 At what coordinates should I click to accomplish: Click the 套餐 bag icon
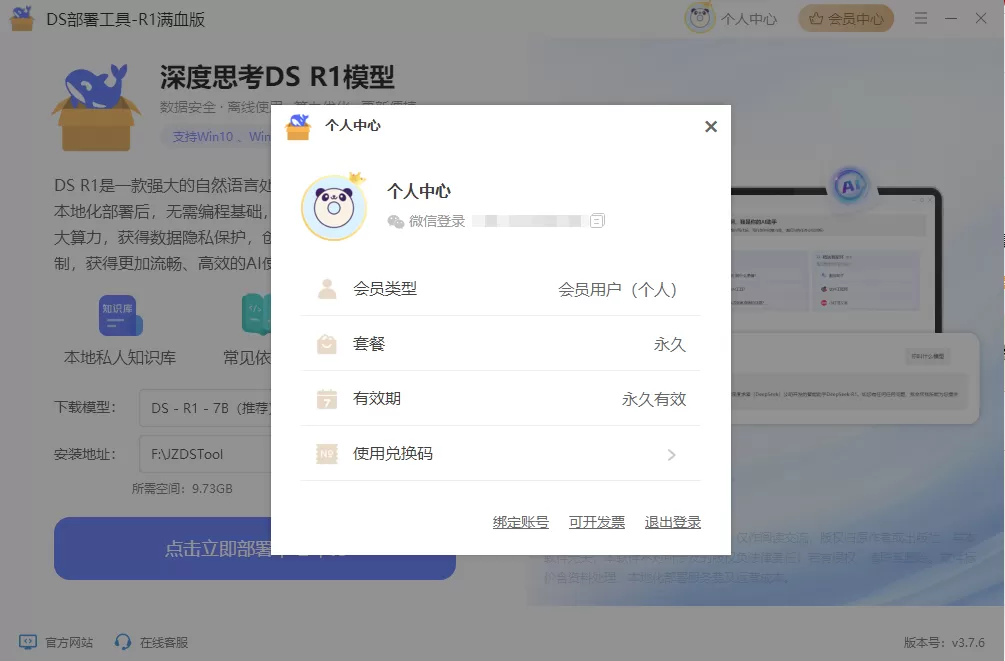(x=327, y=344)
